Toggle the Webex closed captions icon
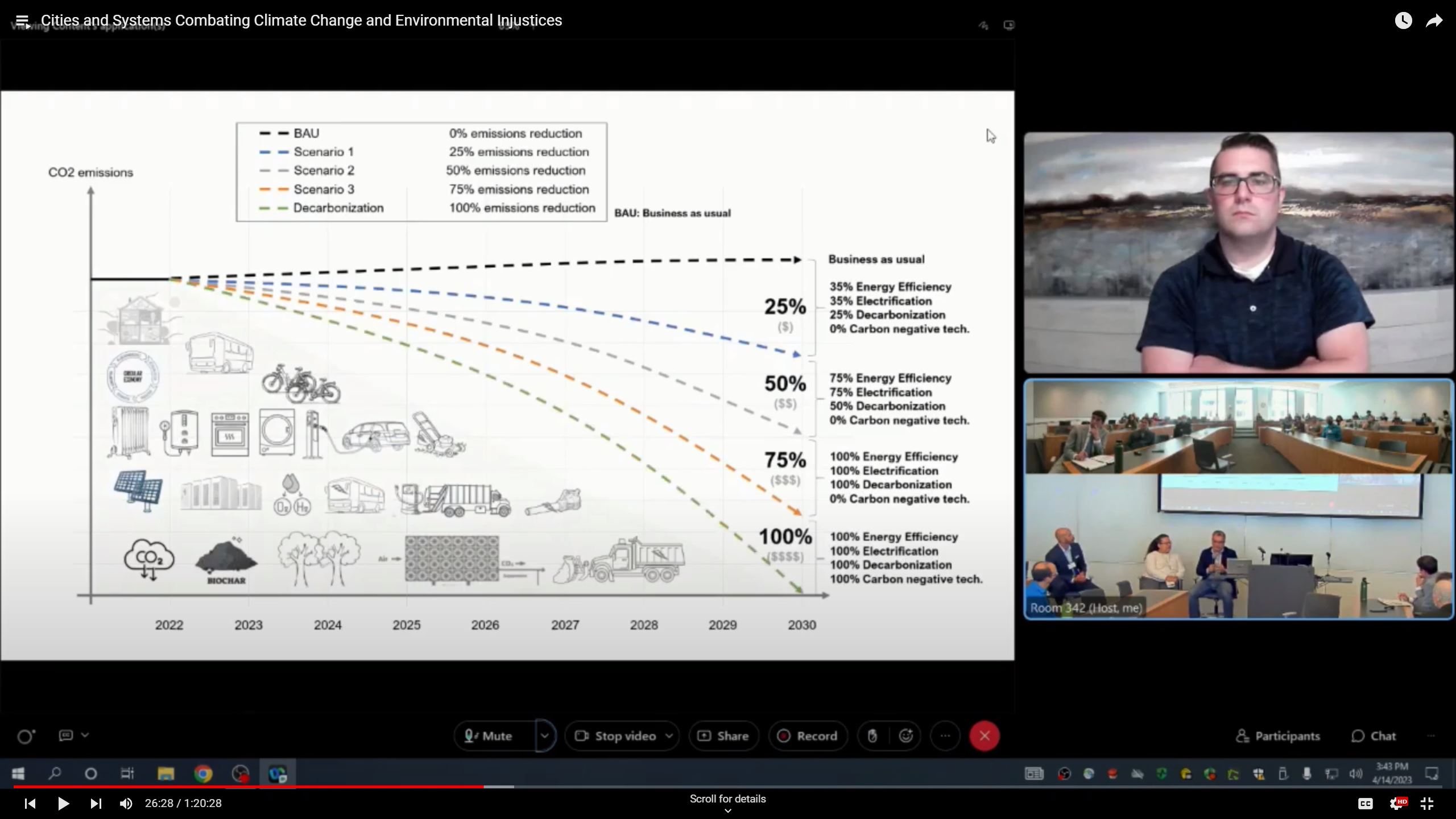 [x=66, y=735]
